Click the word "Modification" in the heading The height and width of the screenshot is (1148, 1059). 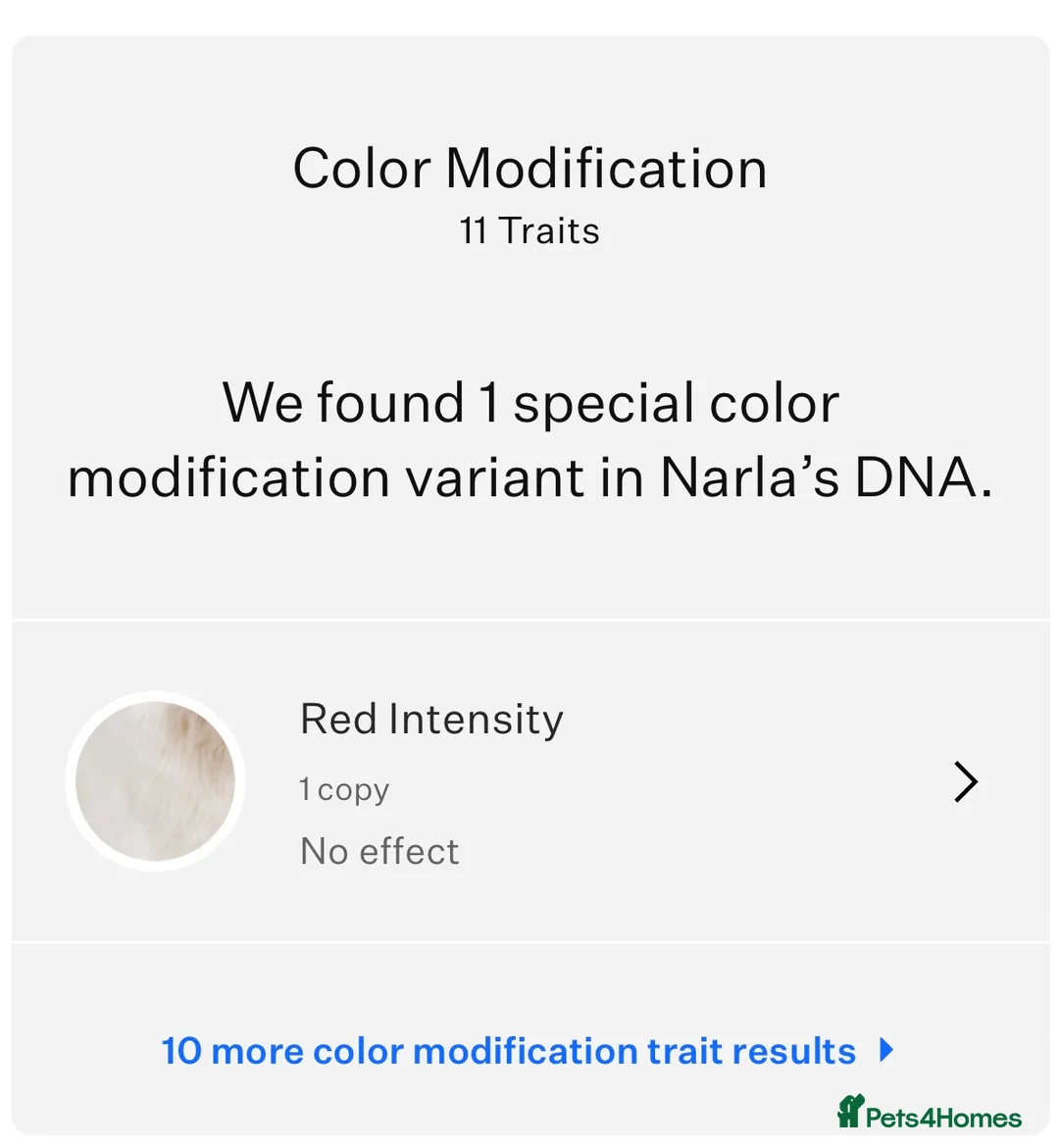pyautogui.click(x=606, y=169)
